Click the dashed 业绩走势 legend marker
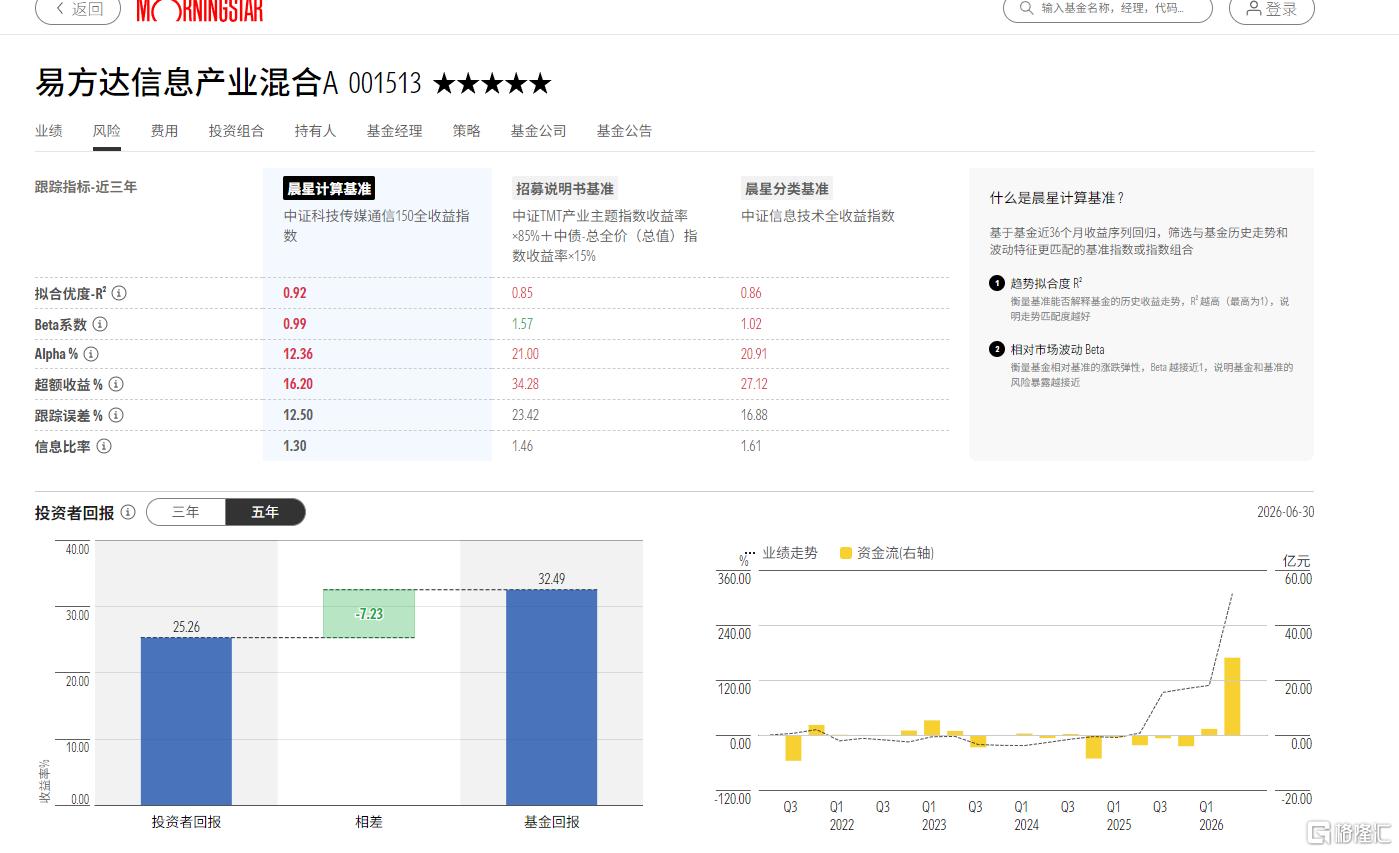Screen dimensions: 1399x853 [750, 553]
